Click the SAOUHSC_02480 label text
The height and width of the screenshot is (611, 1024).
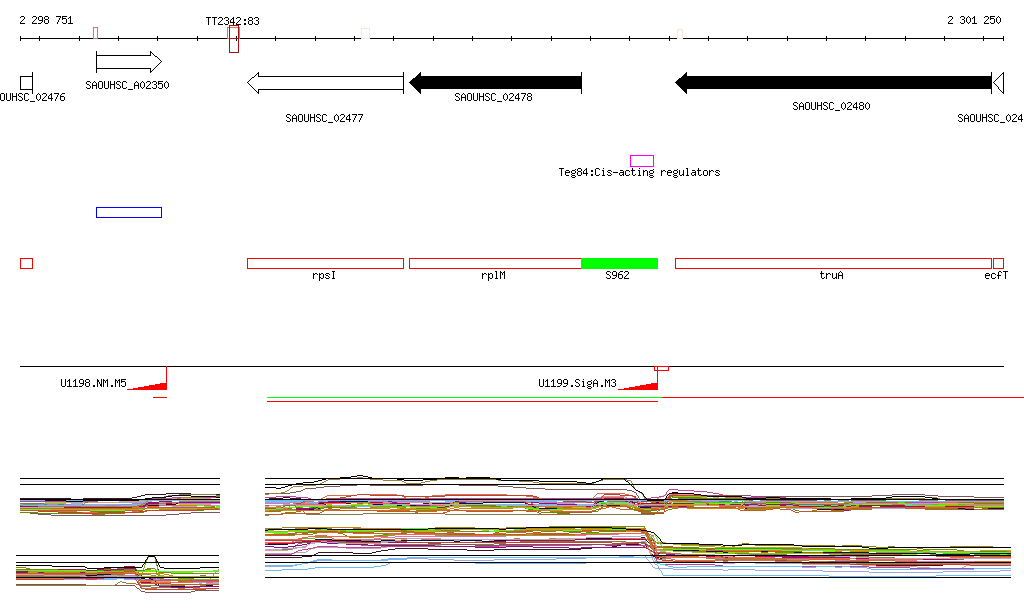coord(831,106)
